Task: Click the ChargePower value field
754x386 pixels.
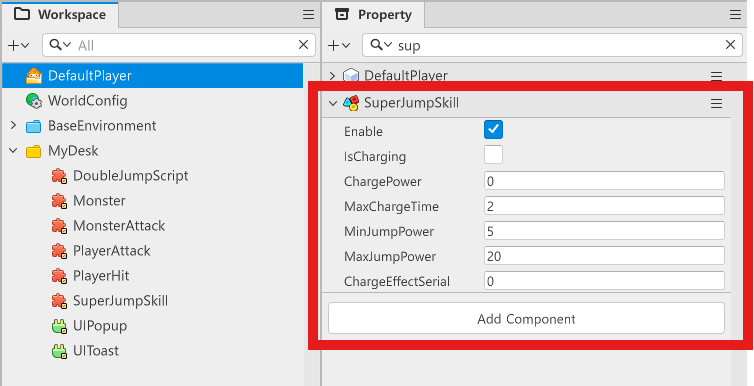Action: [604, 181]
